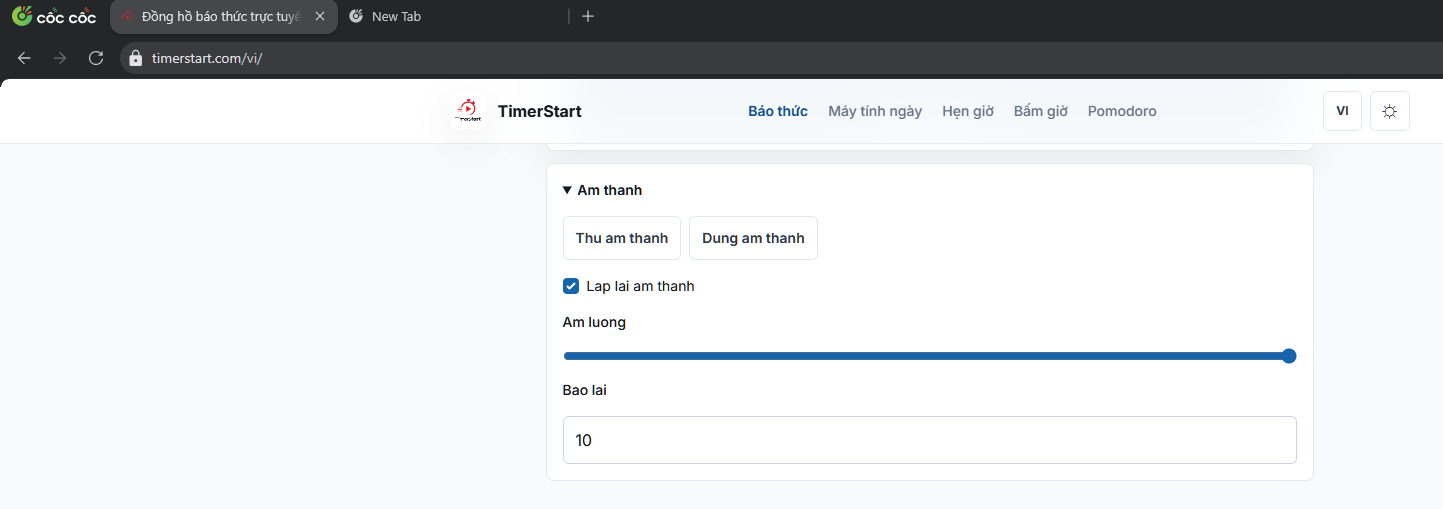Image resolution: width=1443 pixels, height=509 pixels.
Task: Go back to the previous page
Action: pos(24,58)
